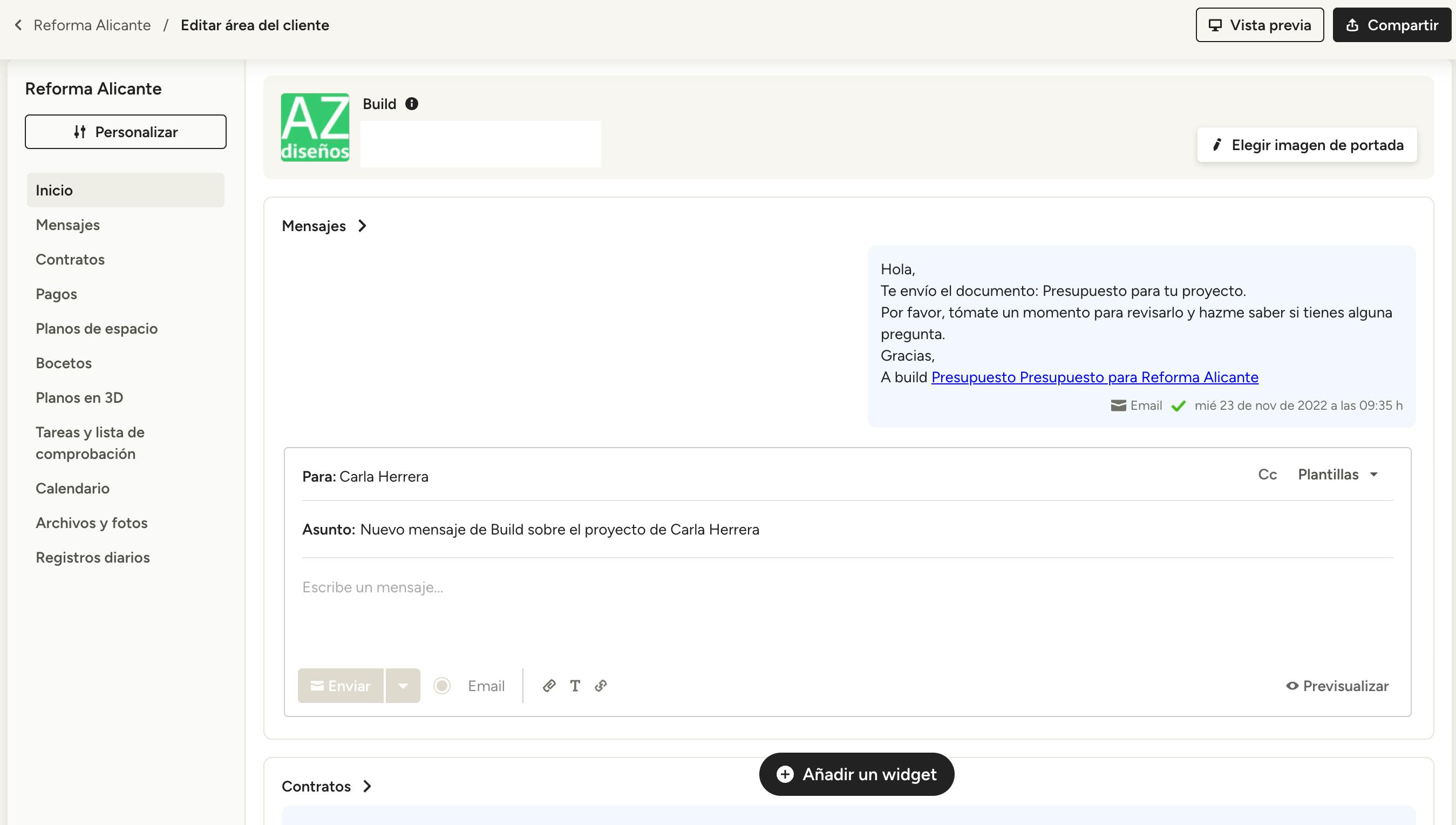Click the Previsualizar eye icon

click(x=1292, y=686)
